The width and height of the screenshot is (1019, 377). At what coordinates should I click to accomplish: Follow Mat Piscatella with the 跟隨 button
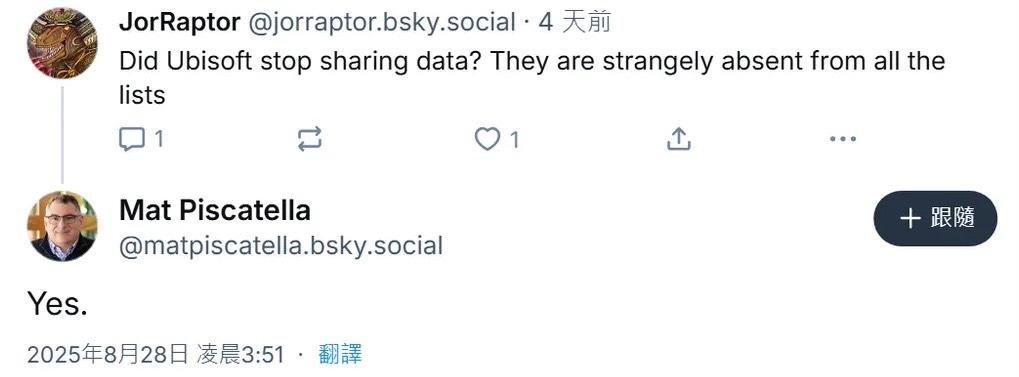click(935, 218)
